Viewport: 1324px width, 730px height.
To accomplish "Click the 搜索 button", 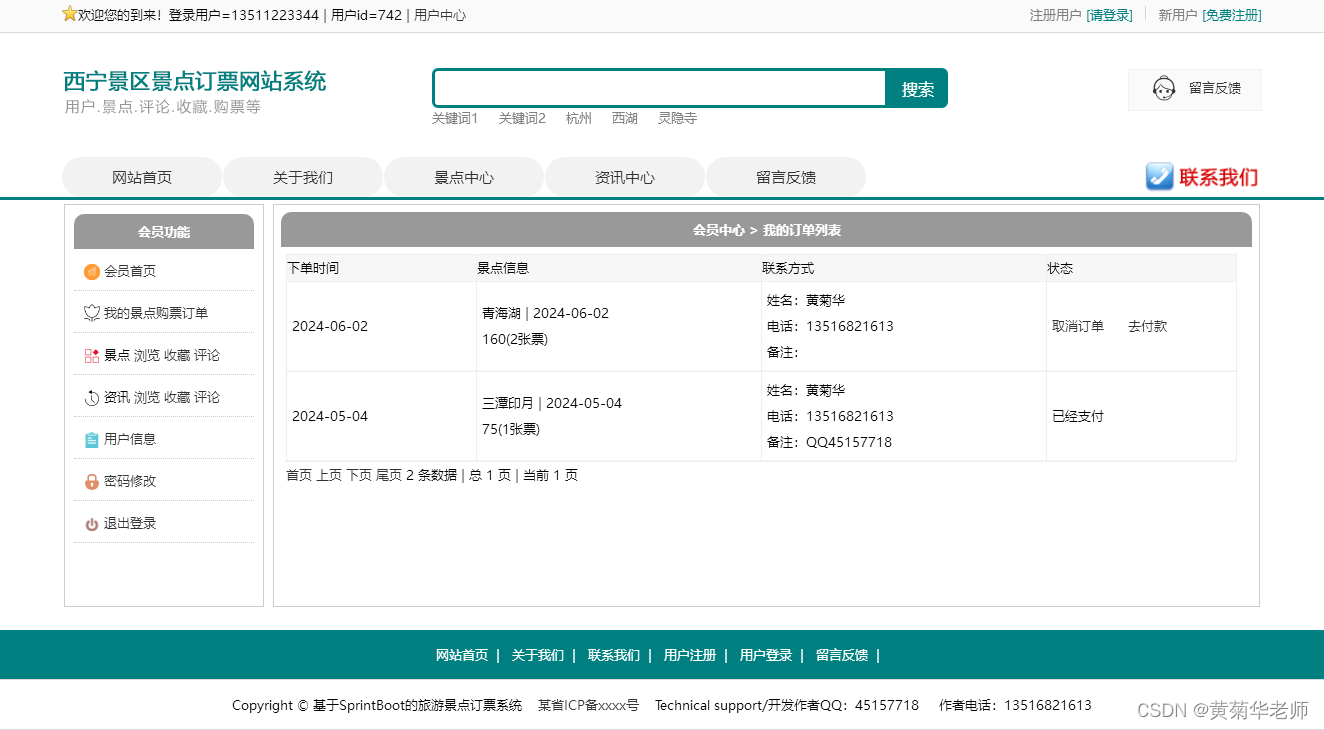I will click(x=917, y=88).
